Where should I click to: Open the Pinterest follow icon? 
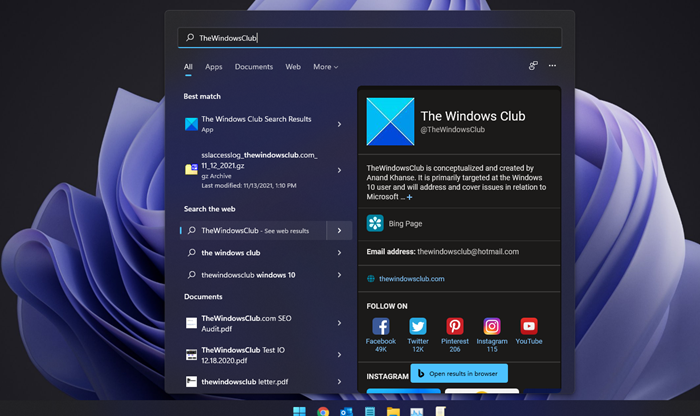point(455,326)
